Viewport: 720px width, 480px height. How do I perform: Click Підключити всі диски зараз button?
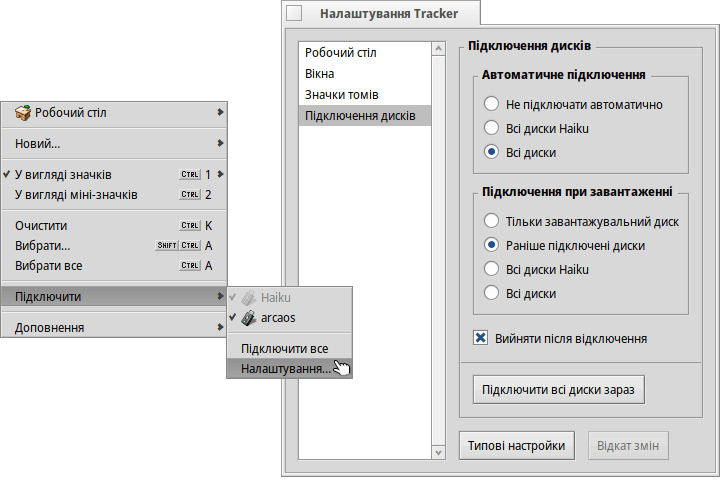click(x=559, y=390)
